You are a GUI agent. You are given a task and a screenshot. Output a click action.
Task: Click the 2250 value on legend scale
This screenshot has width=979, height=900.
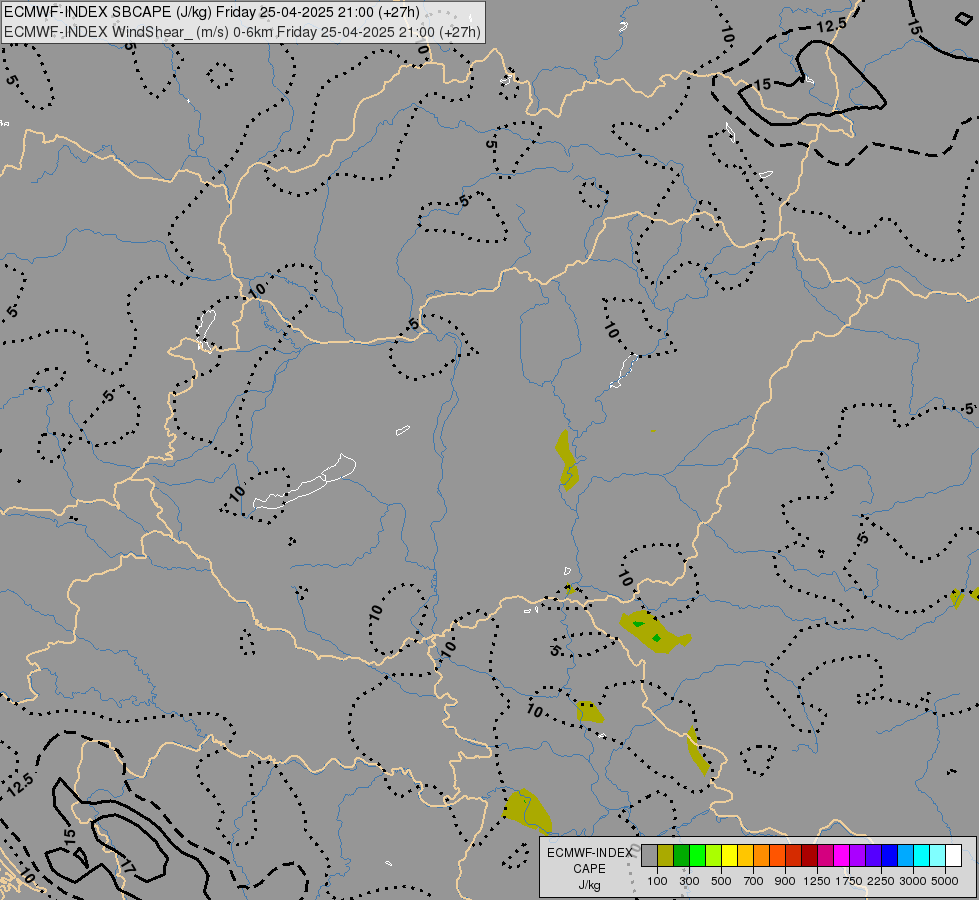[881, 881]
